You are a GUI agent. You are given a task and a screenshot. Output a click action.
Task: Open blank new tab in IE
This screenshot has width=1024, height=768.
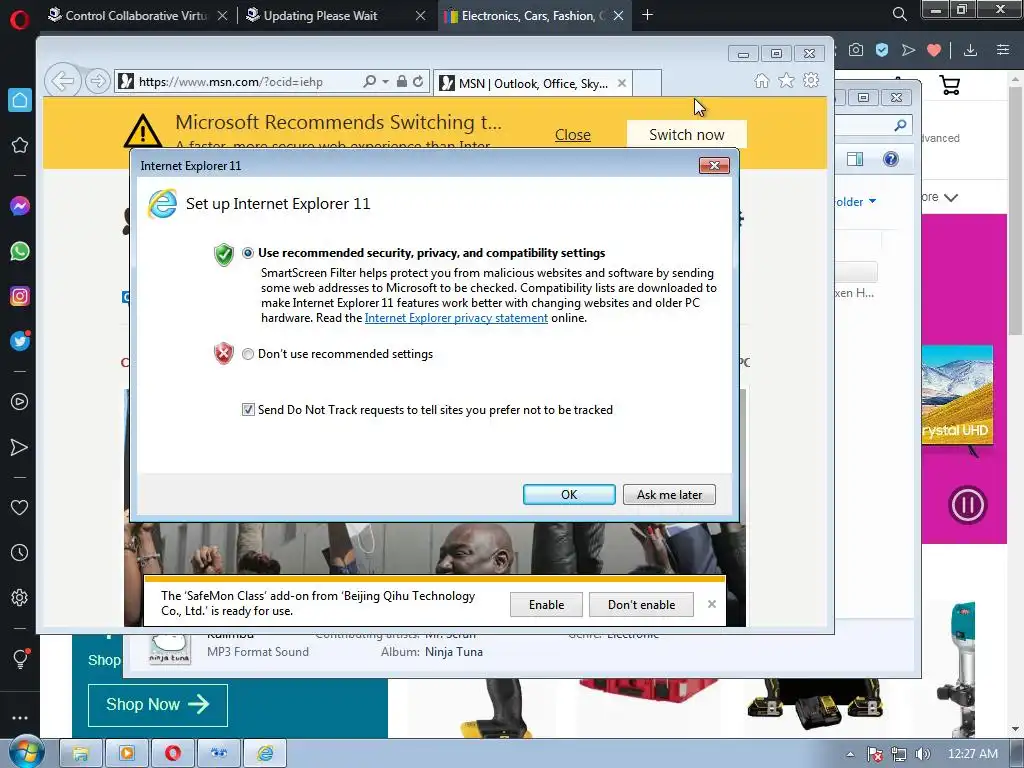point(647,83)
